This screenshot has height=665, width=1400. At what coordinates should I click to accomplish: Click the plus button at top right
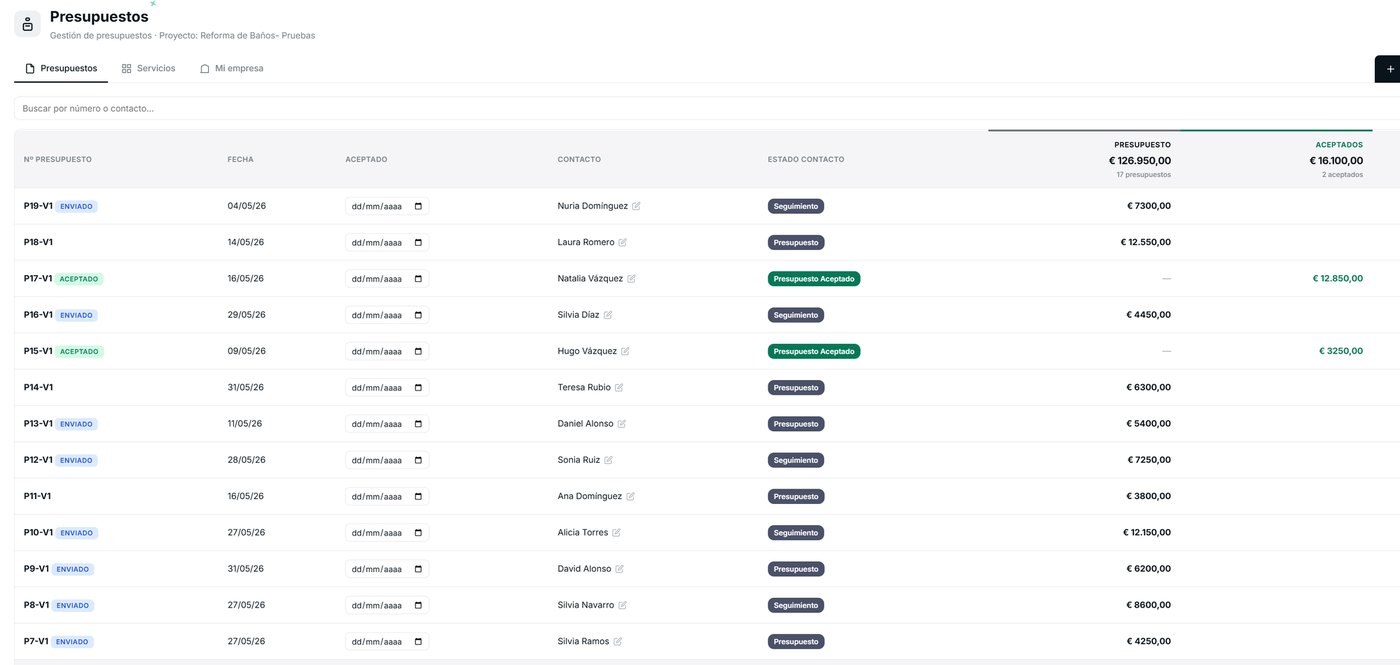click(x=1389, y=69)
